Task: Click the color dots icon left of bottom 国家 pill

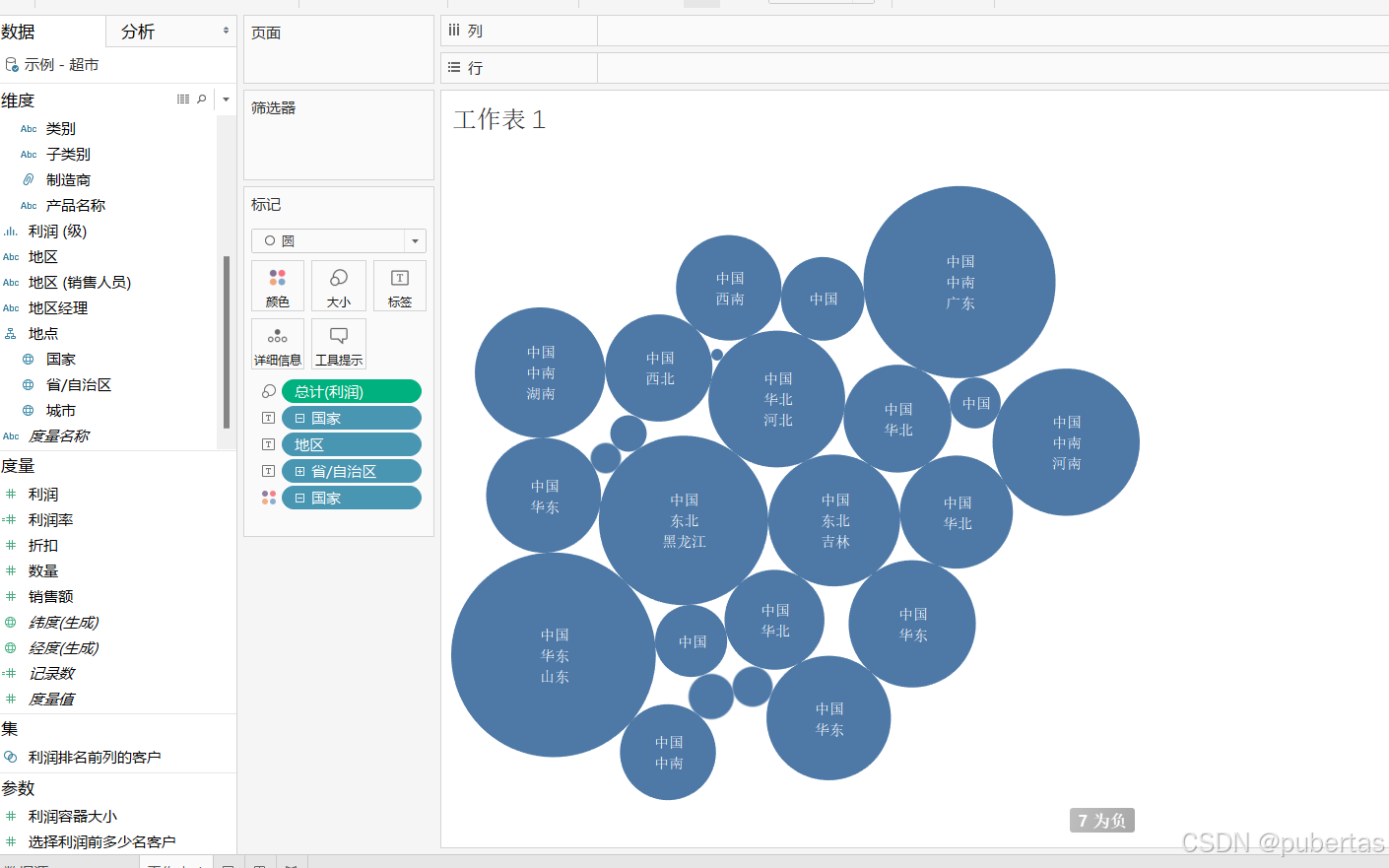Action: [x=268, y=498]
